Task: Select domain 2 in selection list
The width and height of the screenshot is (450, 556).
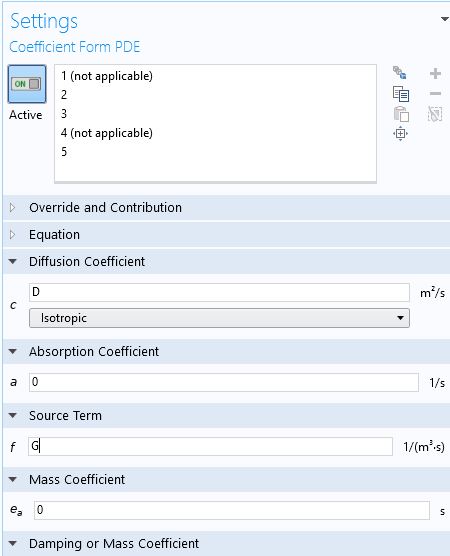Action: 64,95
